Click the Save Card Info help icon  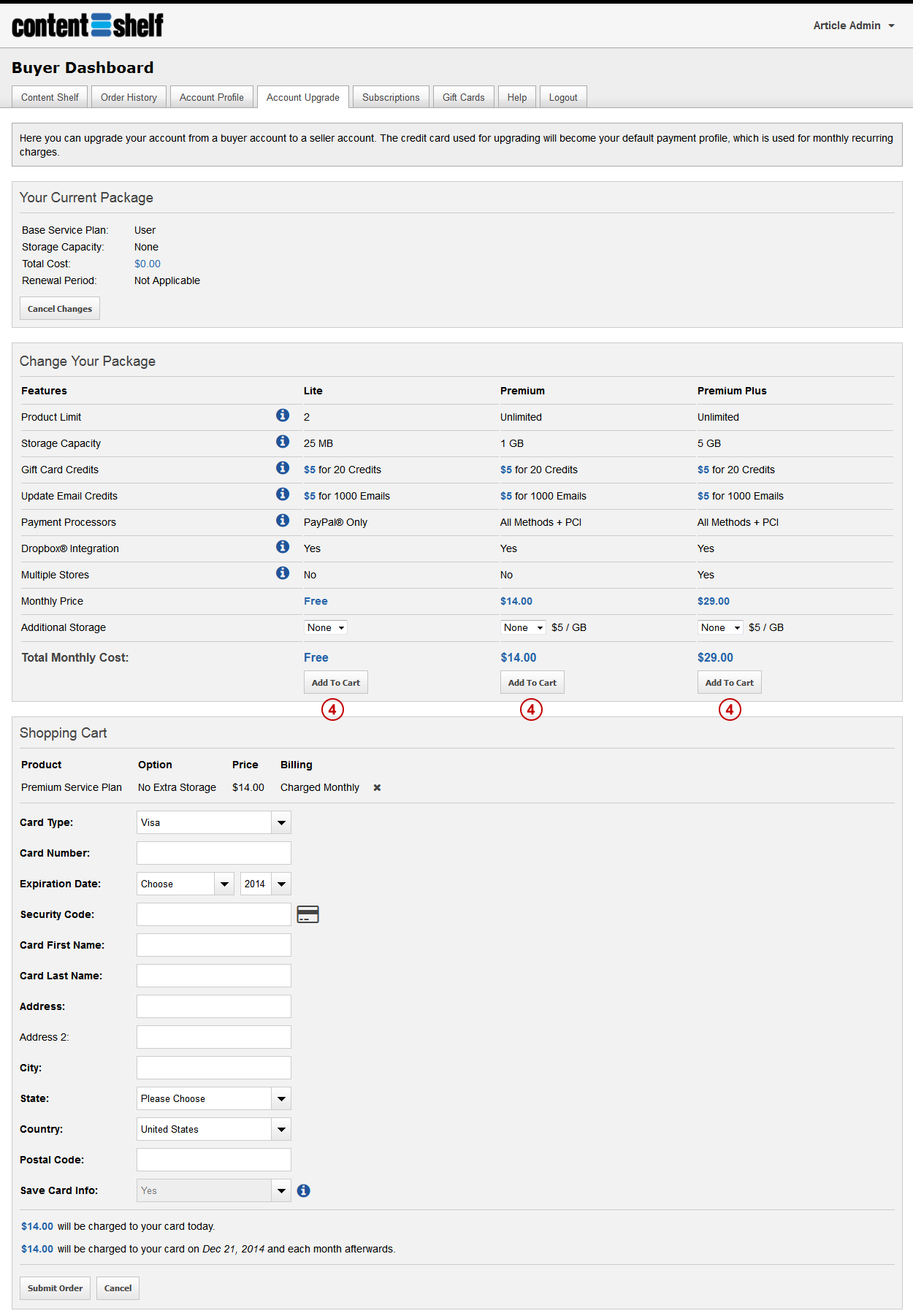tap(304, 1190)
